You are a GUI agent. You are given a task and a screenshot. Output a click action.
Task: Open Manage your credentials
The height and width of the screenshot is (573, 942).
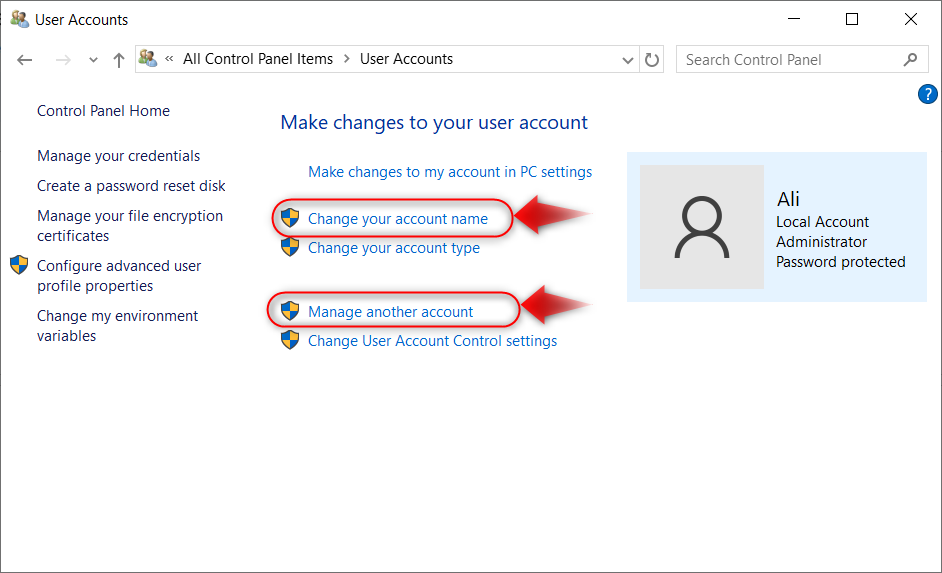[x=118, y=156]
